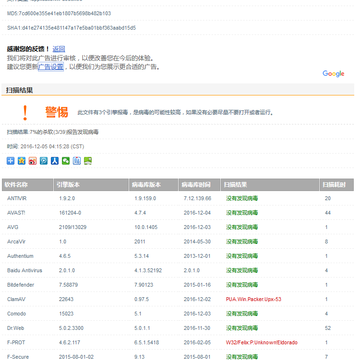Share to QZone yellow star icon

pyautogui.click(x=22, y=161)
